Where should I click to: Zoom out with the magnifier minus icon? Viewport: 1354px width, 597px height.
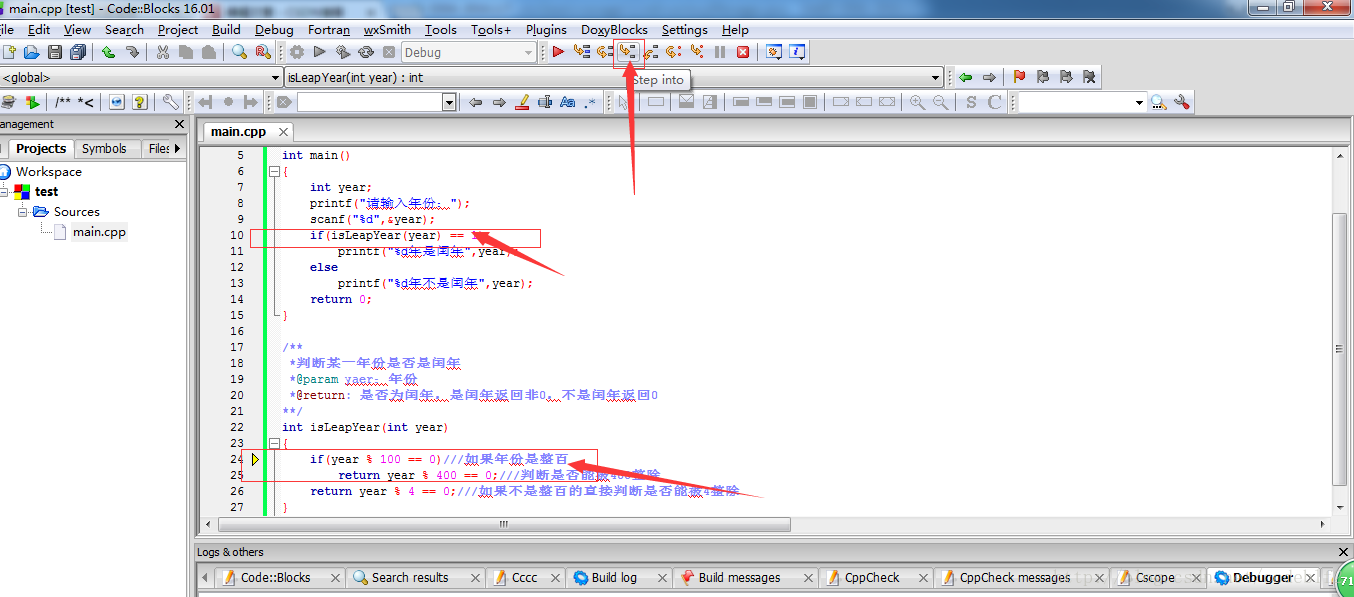click(940, 102)
